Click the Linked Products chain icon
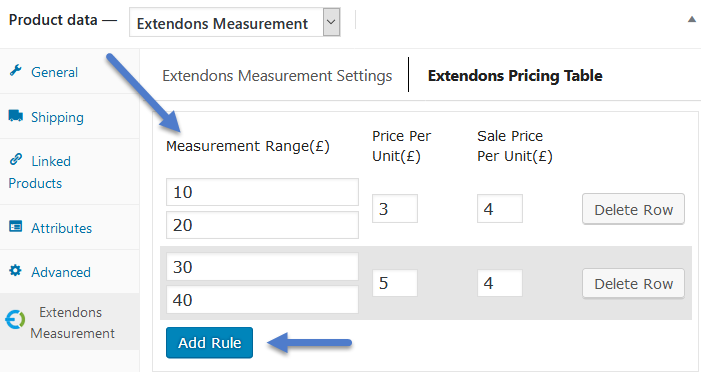This screenshot has width=701, height=372. (16, 159)
